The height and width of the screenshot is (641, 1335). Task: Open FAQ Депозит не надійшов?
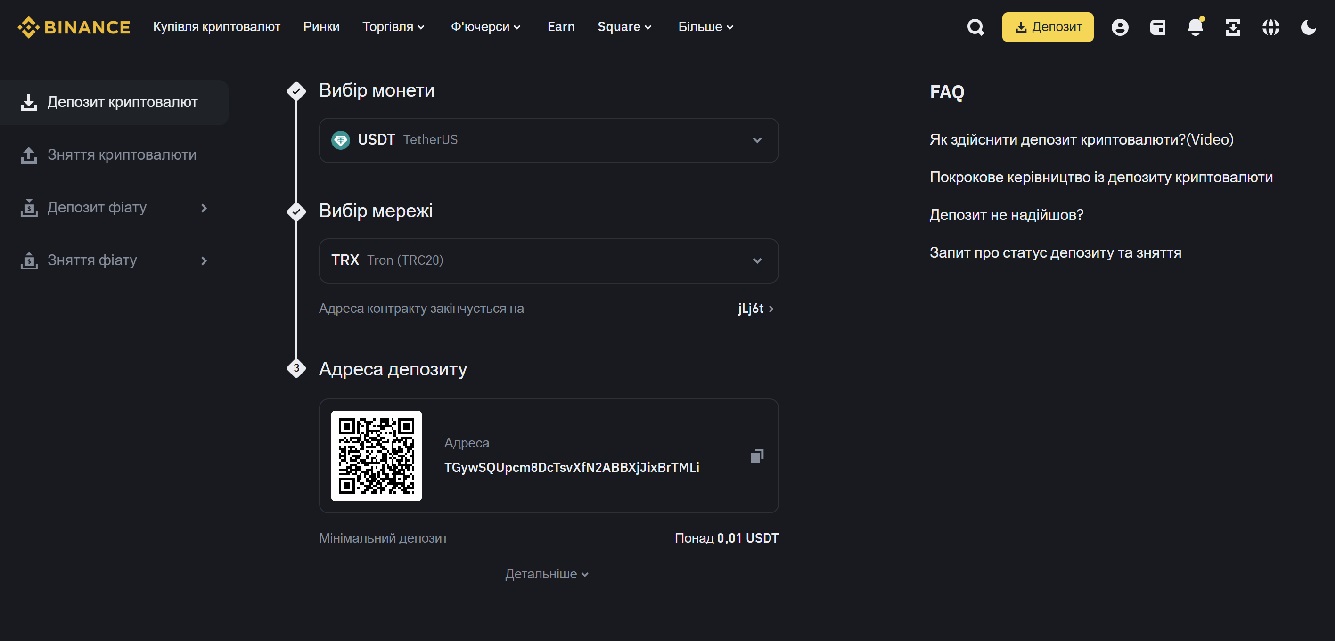1007,215
